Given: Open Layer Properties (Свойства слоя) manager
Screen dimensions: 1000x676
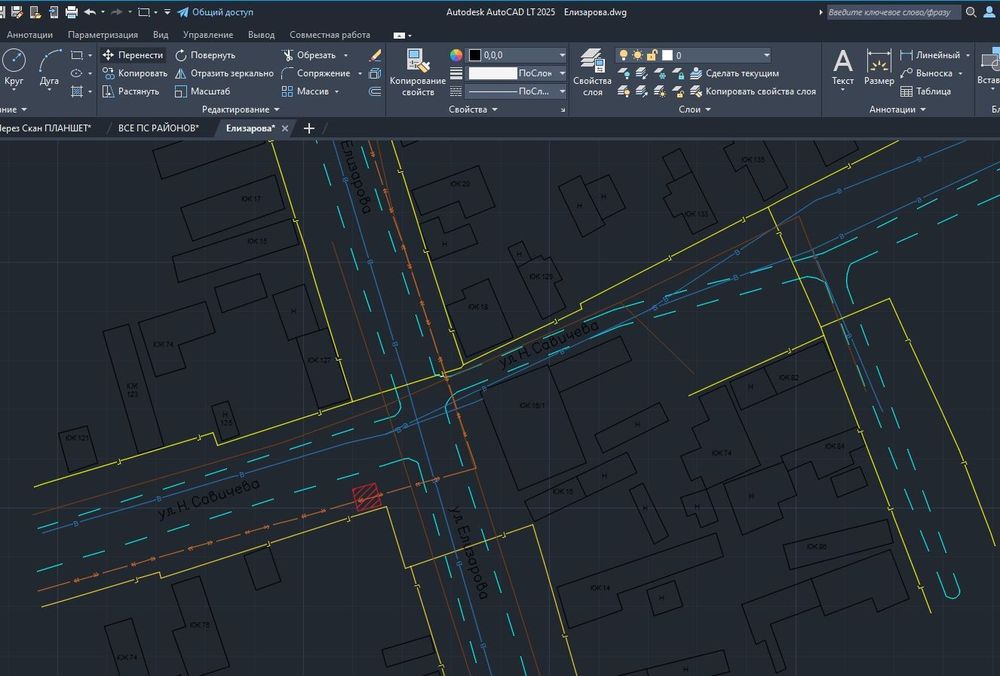Looking at the screenshot, I should click(592, 73).
